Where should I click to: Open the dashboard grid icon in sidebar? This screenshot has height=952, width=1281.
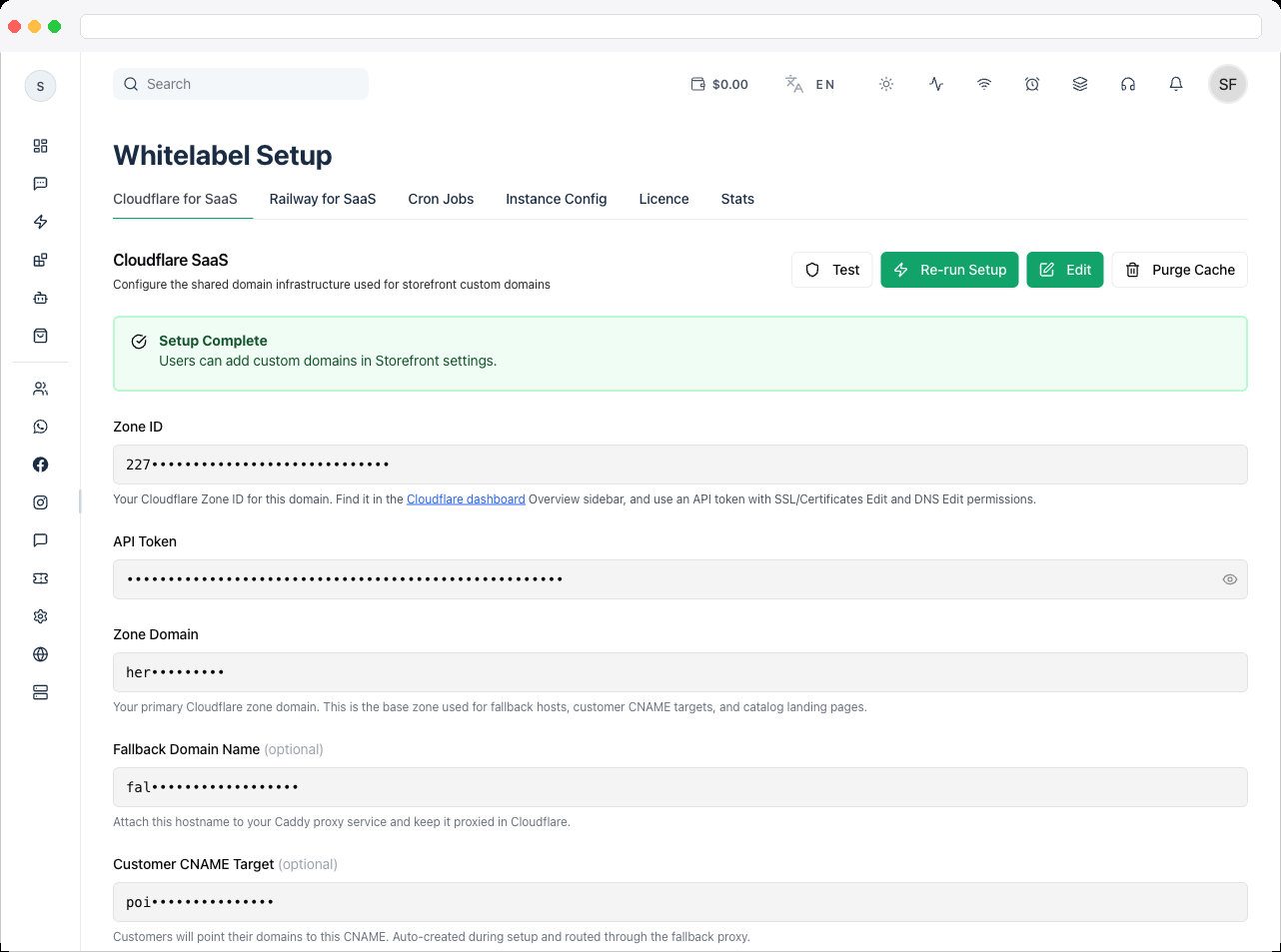point(40,146)
